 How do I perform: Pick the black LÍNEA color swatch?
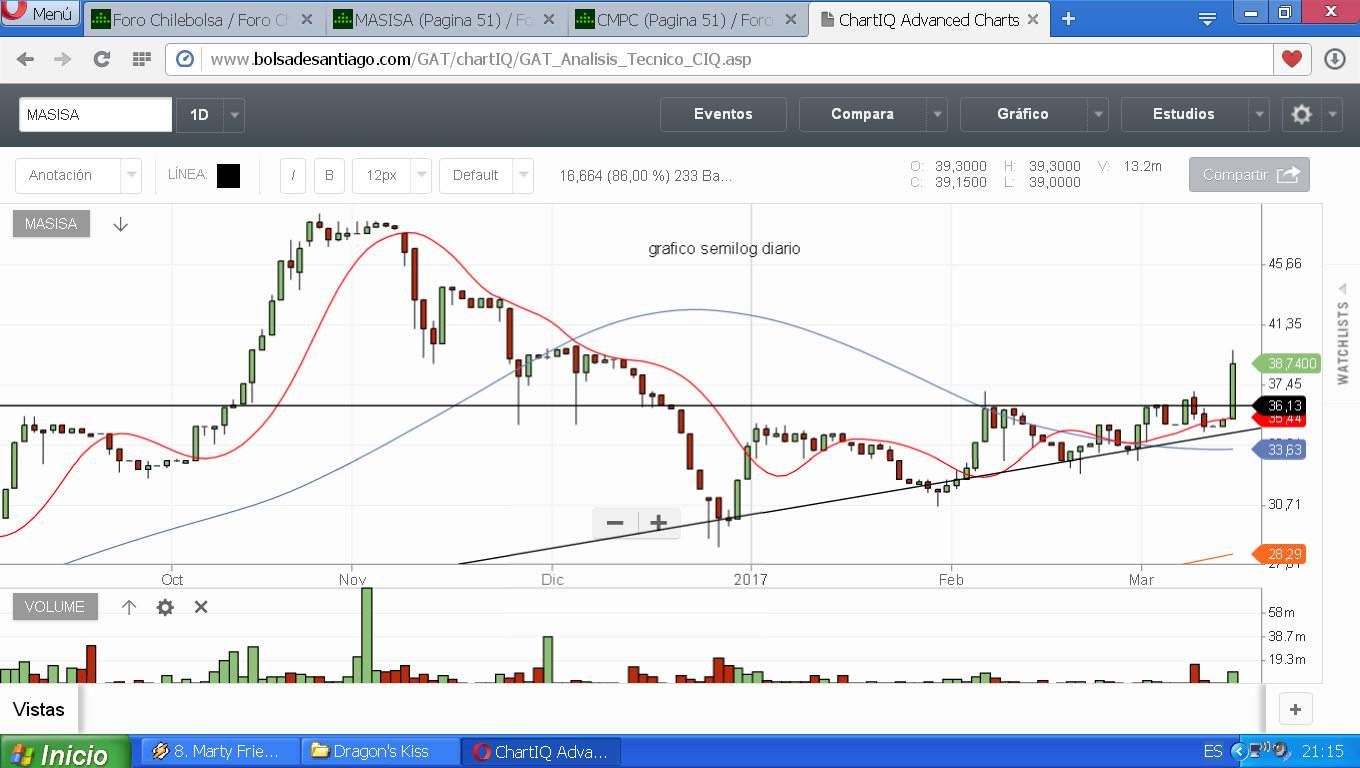pyautogui.click(x=228, y=175)
